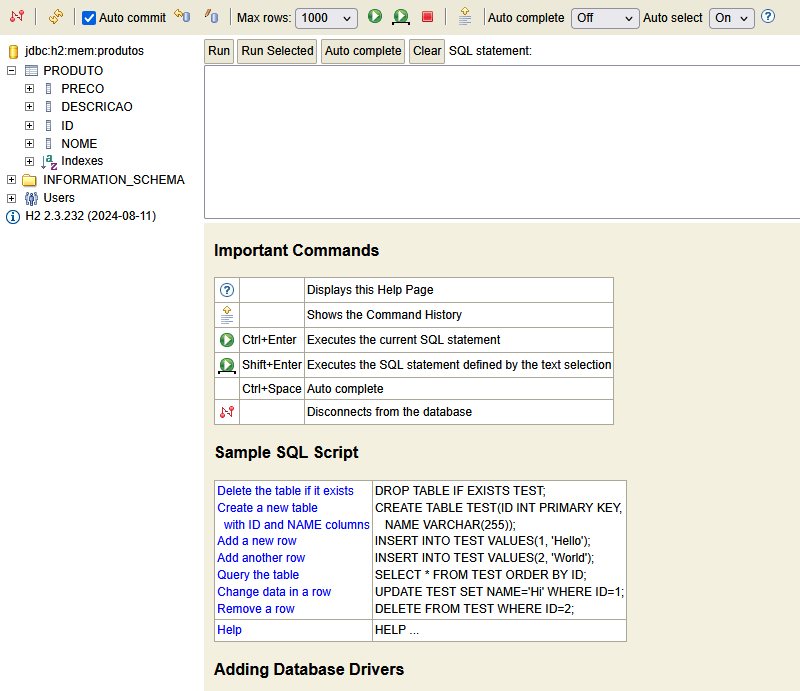Click the H2 version info icon
The width and height of the screenshot is (800, 691).
pos(13,217)
